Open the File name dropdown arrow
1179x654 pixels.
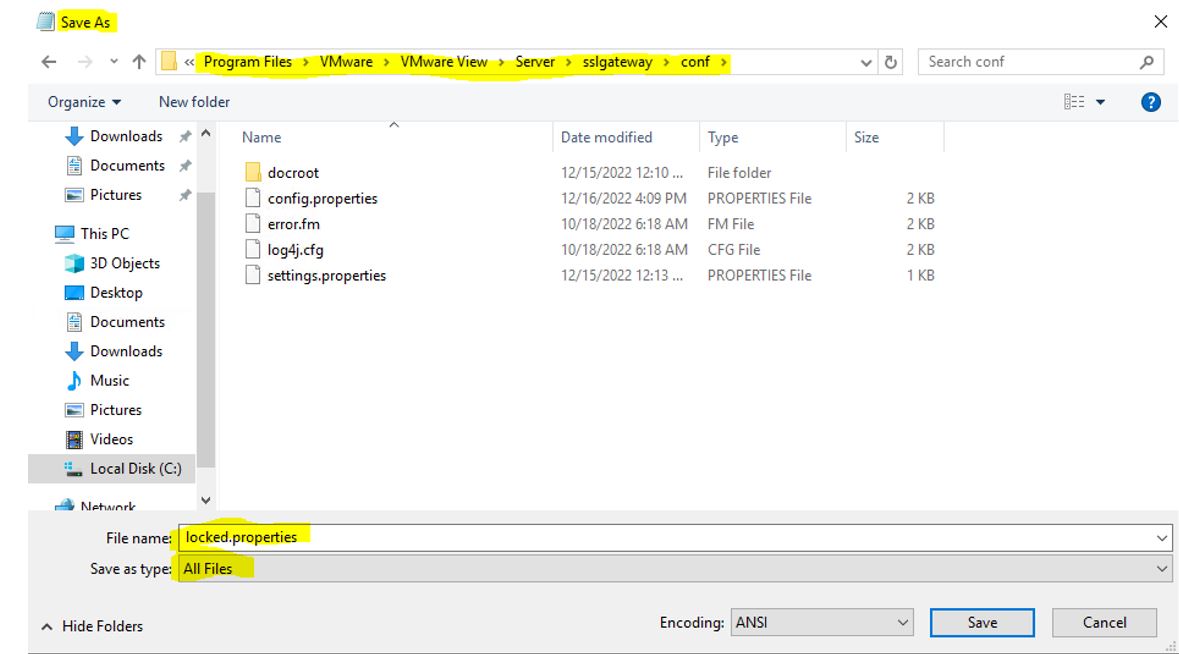coord(1162,538)
